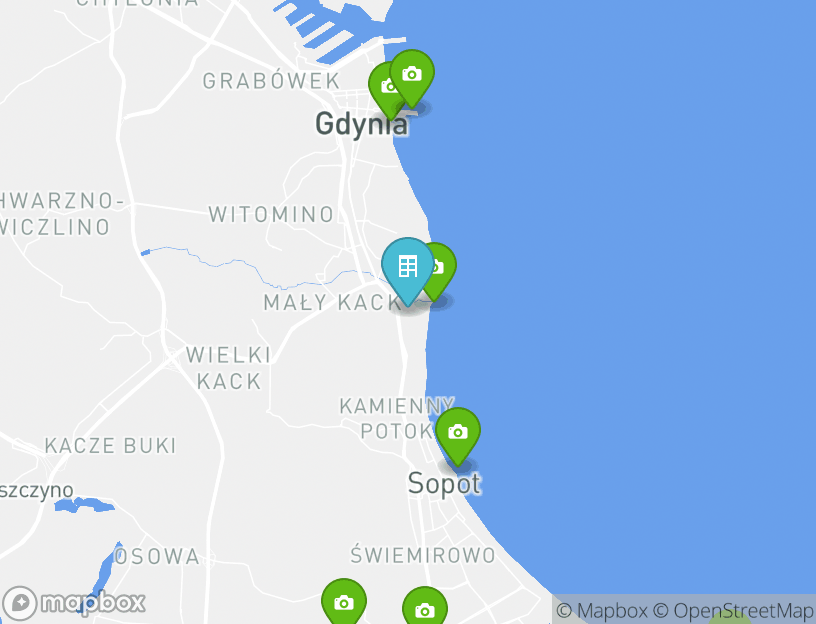This screenshot has height=624, width=816.
Task: Click the blue building marker near Mały Kack
Action: coord(407,268)
